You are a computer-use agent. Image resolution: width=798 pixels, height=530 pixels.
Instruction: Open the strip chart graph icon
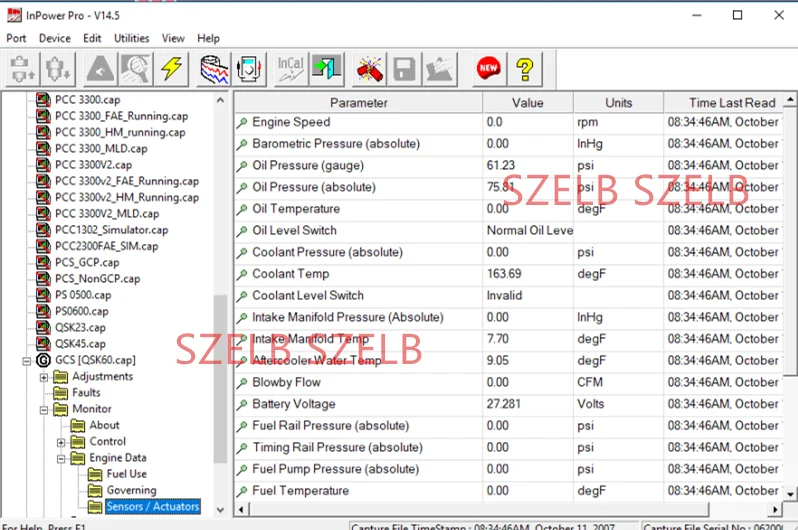click(x=214, y=68)
